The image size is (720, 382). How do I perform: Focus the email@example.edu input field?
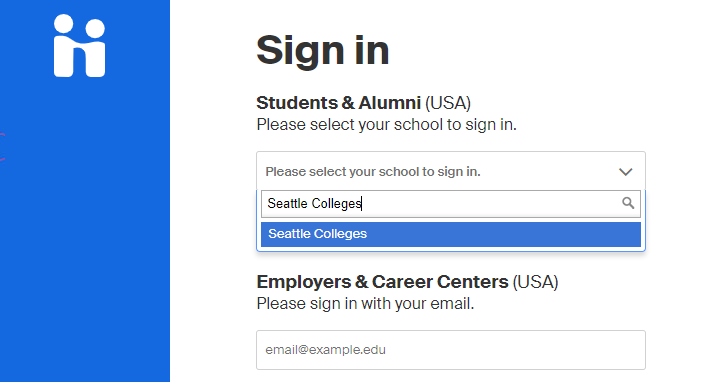[451, 350]
